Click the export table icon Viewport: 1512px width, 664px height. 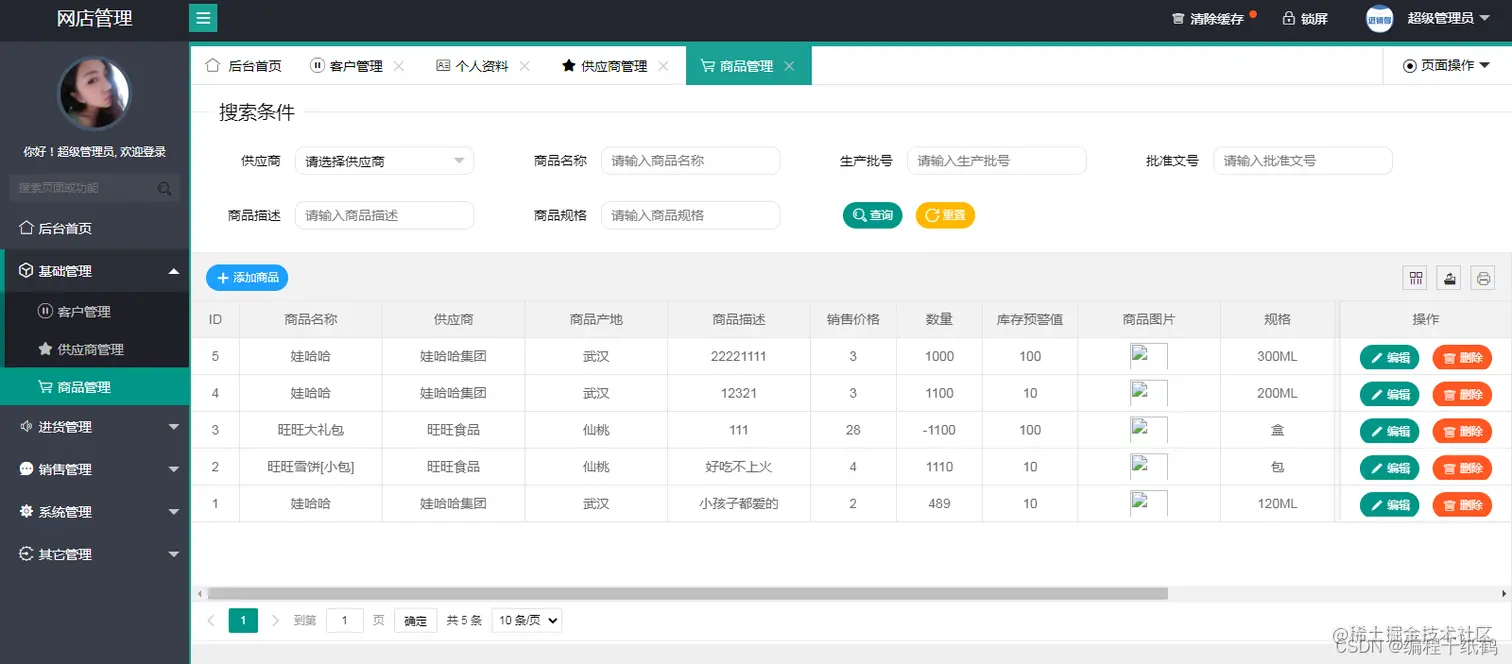pos(1450,278)
